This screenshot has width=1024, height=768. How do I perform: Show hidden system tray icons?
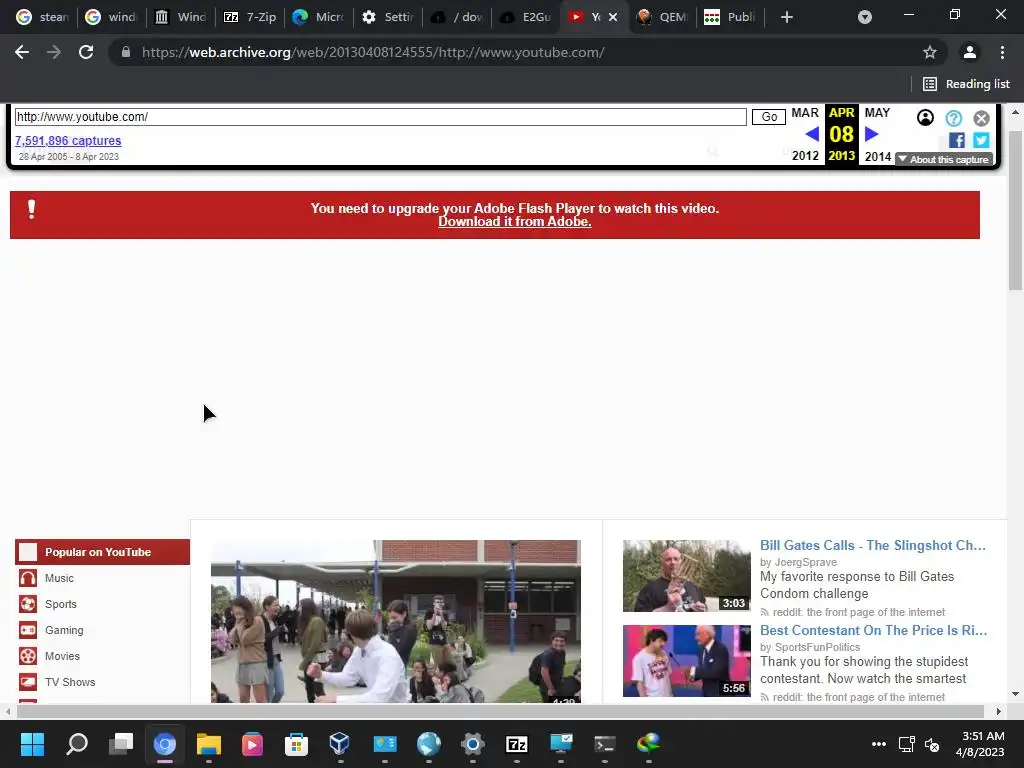point(878,744)
